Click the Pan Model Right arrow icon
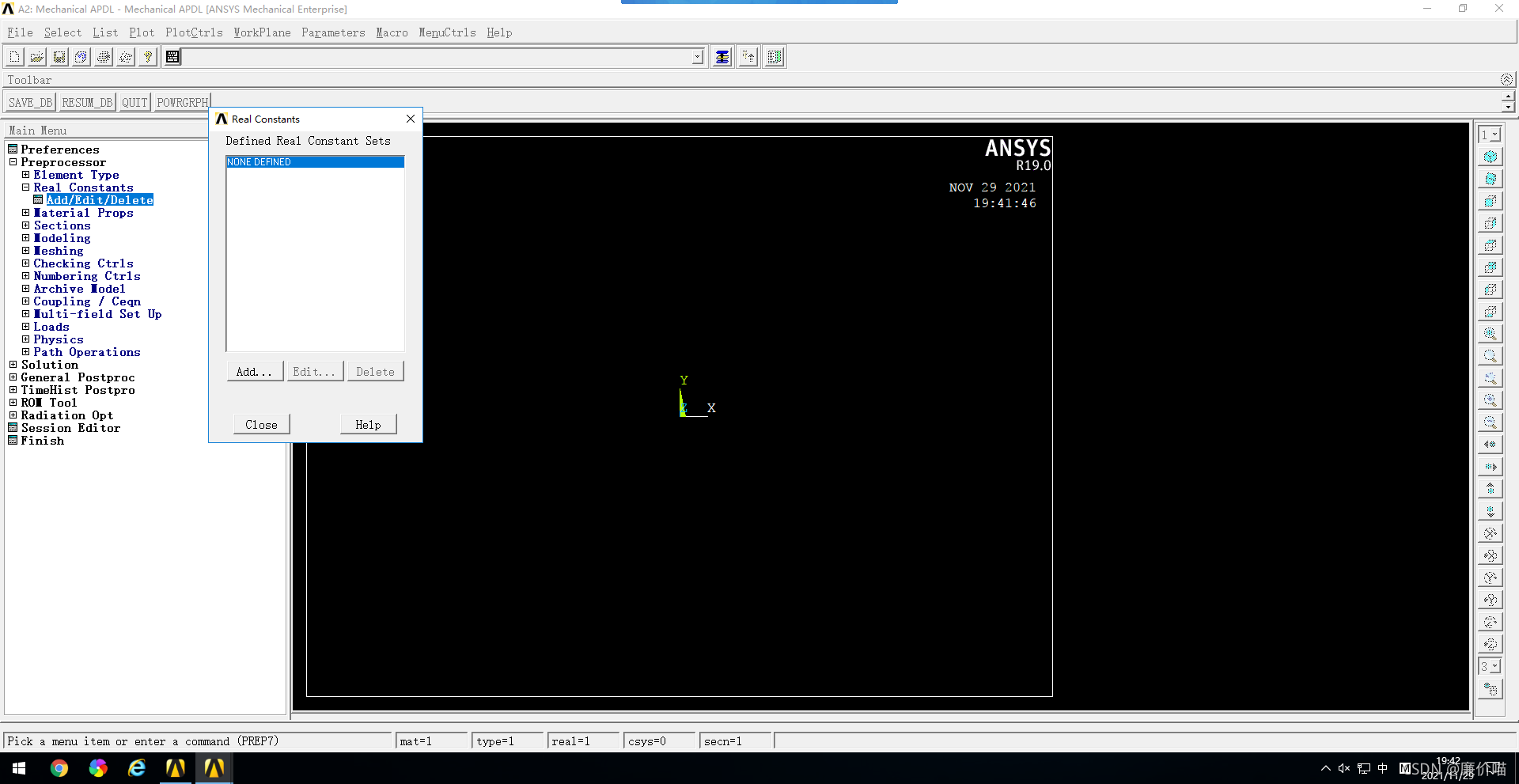The width and height of the screenshot is (1519, 784). tap(1491, 467)
